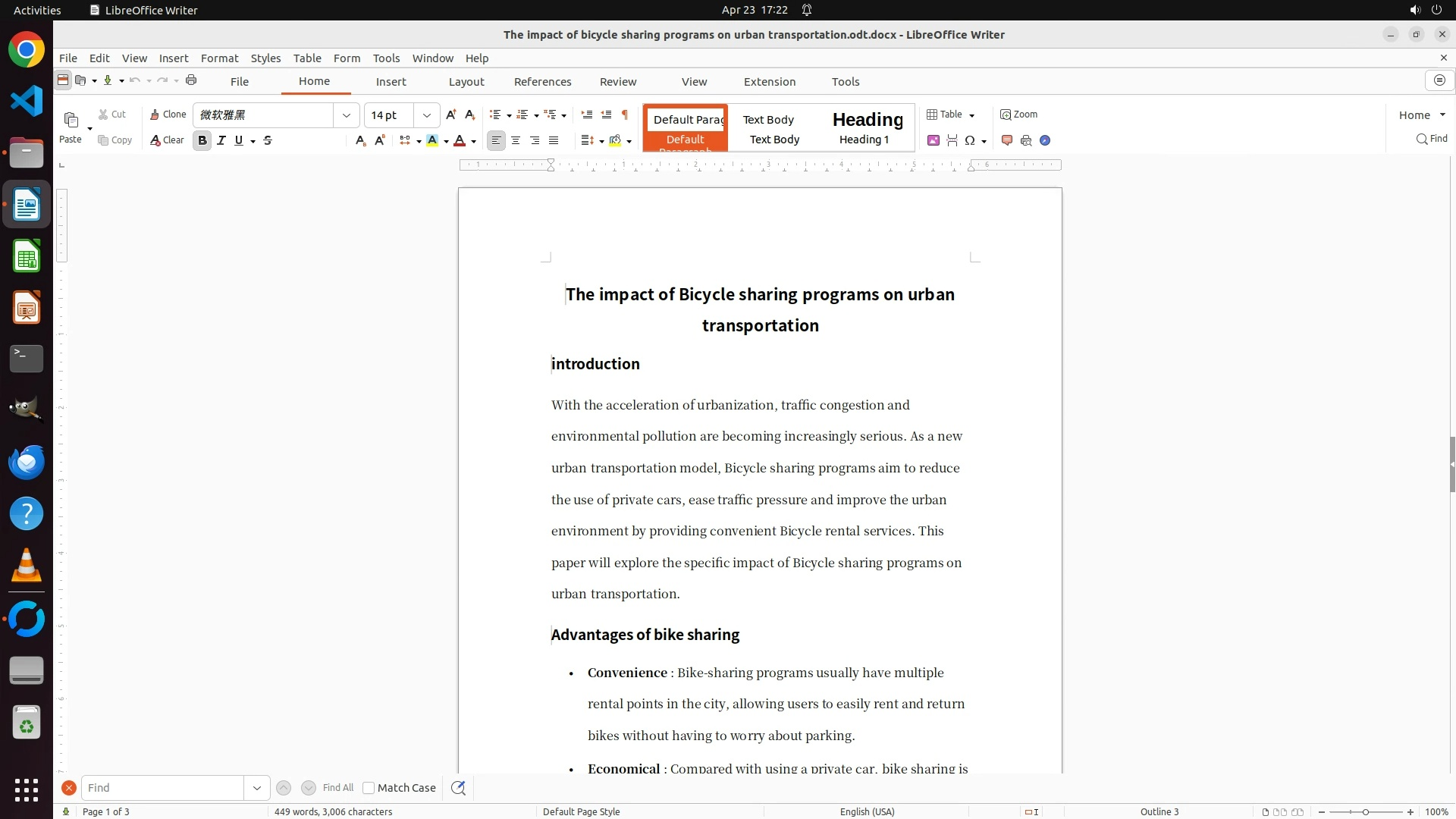Click the Clone formatting button
The width and height of the screenshot is (1456, 819).
coord(168,115)
